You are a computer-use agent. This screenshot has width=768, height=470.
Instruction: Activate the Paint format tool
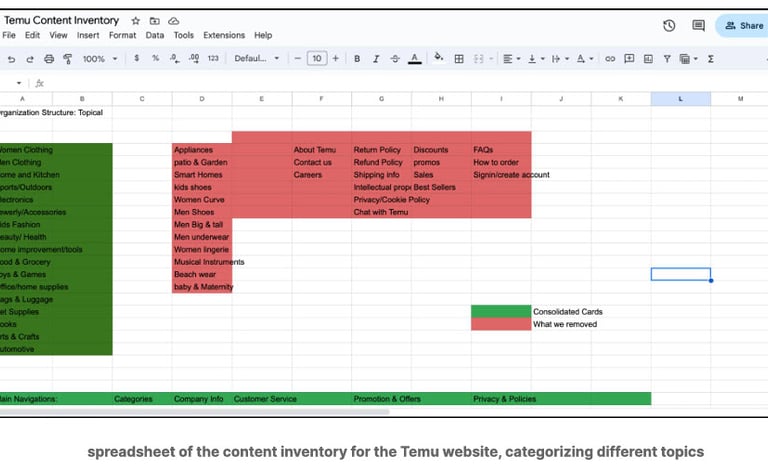[x=68, y=59]
